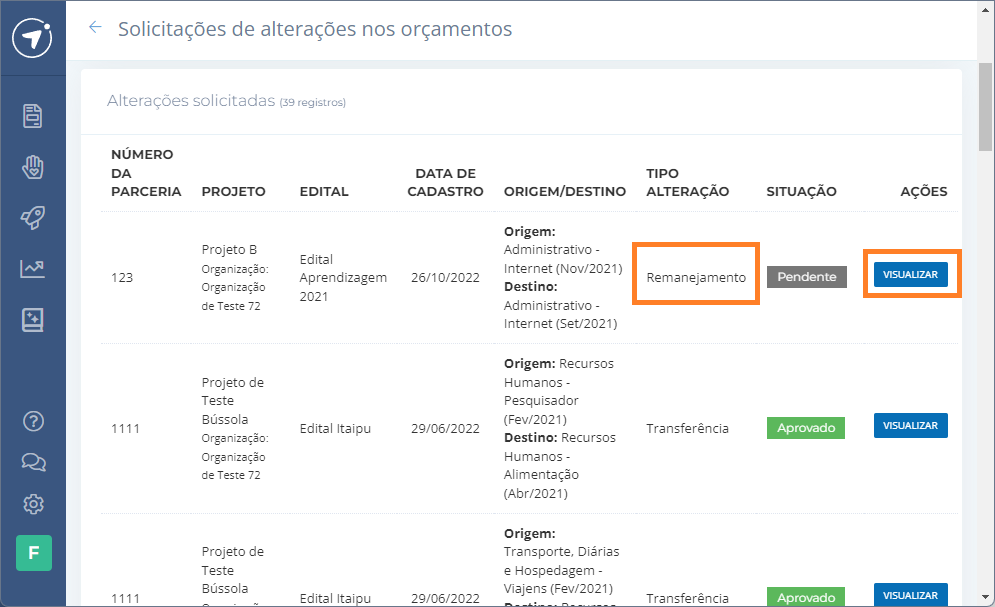
Task: Open the sparkle book icon in sidebar
Action: 32,320
